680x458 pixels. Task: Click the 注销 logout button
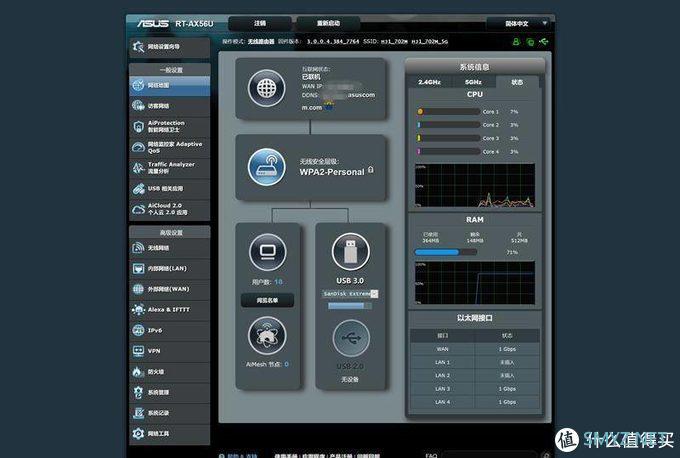click(260, 23)
